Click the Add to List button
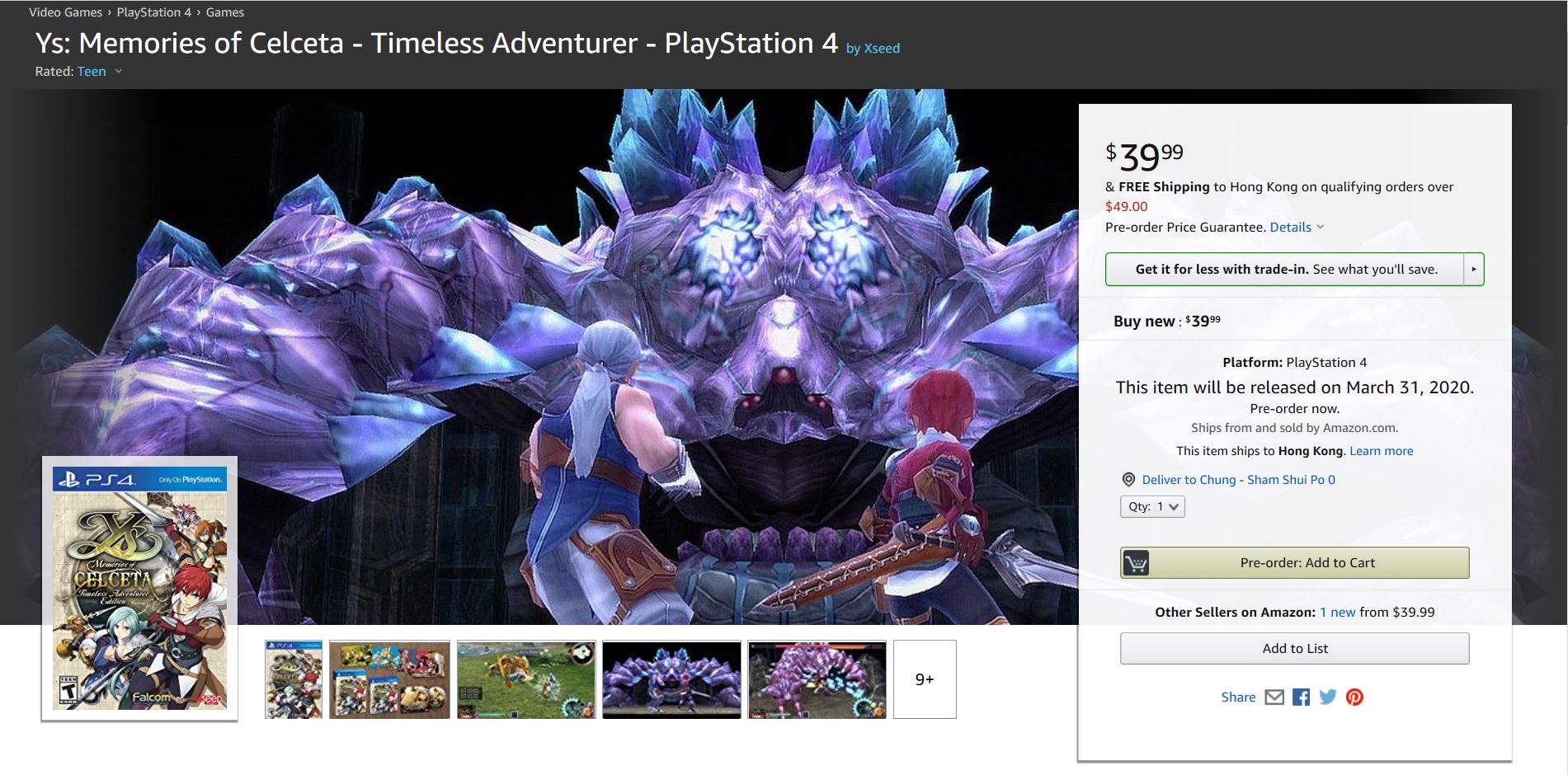Viewport: 1568px width, 775px height. coord(1294,649)
